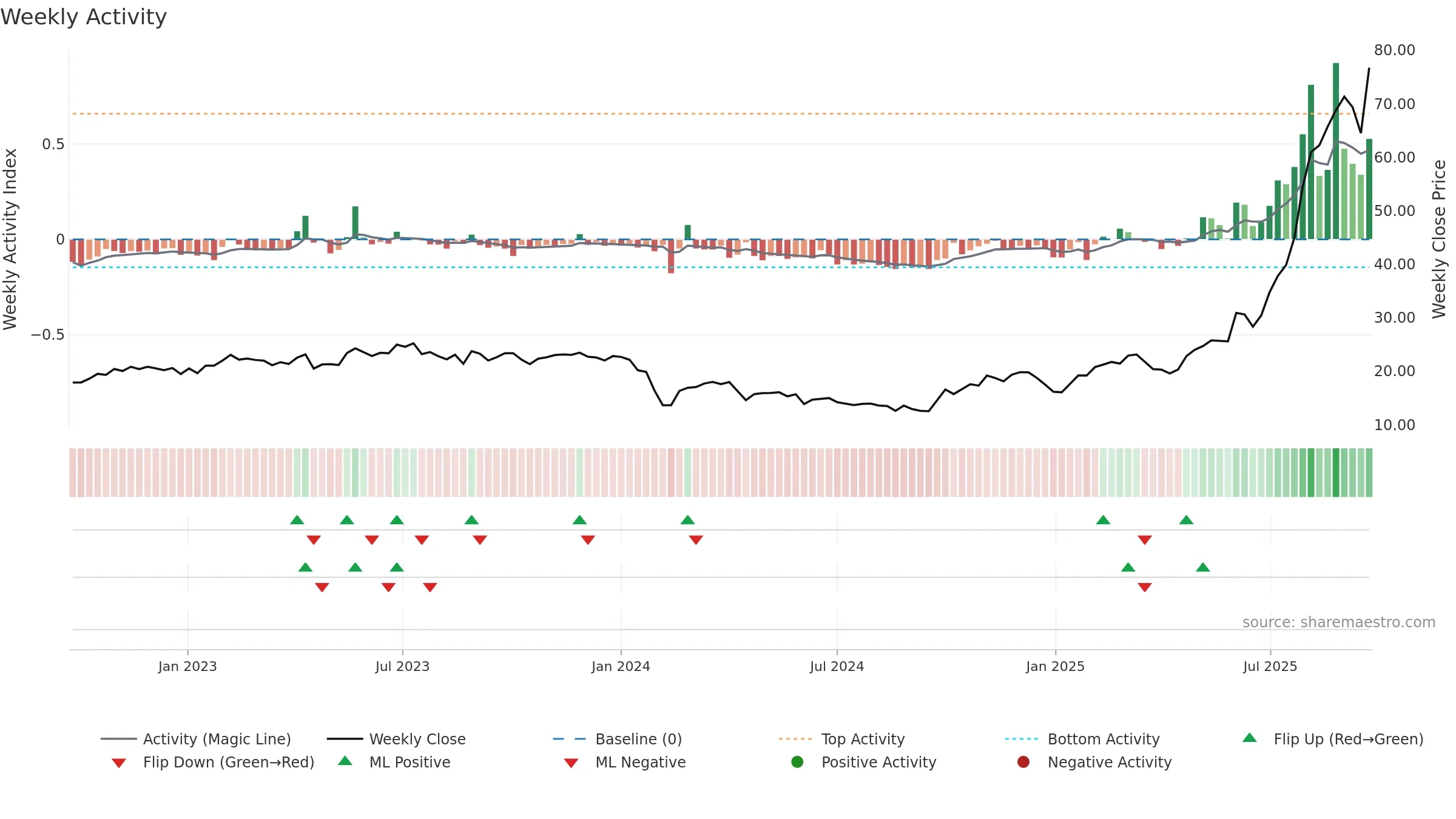Toggle Activity (Magic Line) legend entry
1456x819 pixels.
point(196,739)
